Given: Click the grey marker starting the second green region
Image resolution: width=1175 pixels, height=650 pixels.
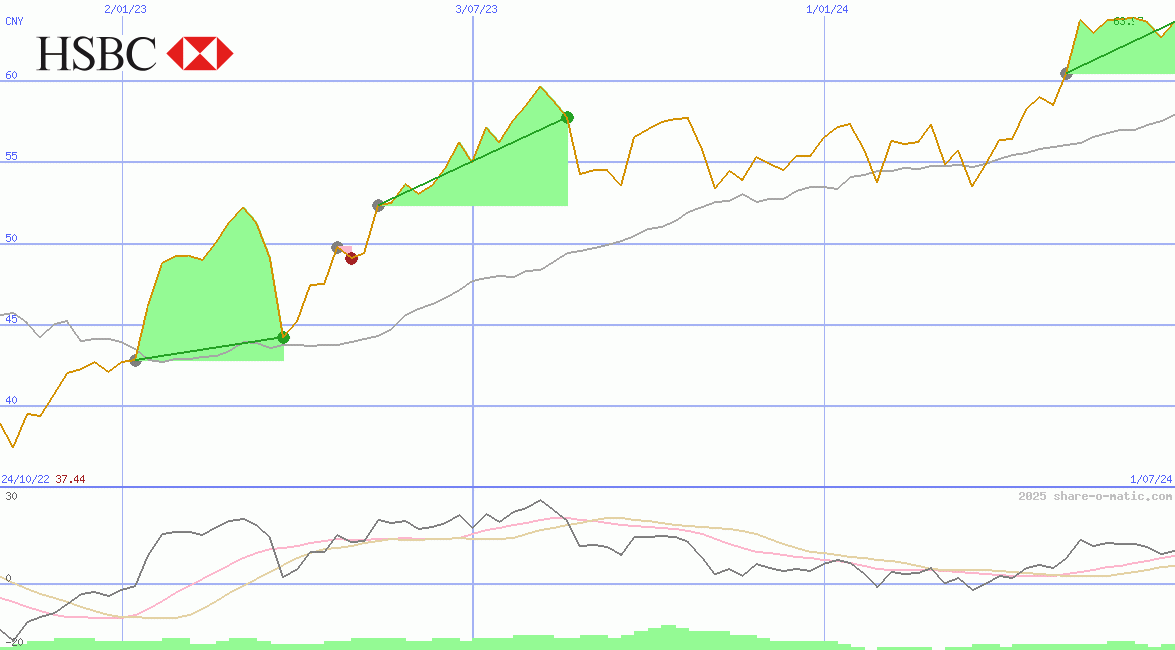Looking at the screenshot, I should click(378, 205).
